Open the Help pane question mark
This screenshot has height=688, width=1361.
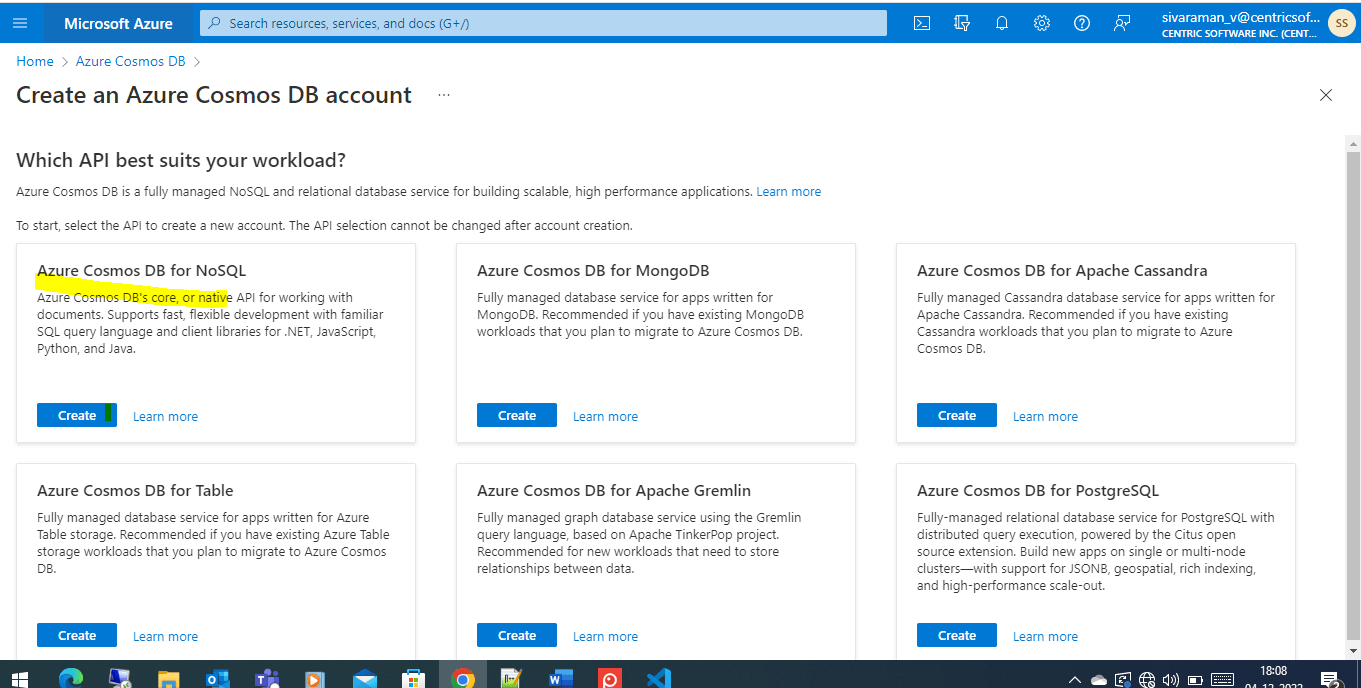(1081, 22)
